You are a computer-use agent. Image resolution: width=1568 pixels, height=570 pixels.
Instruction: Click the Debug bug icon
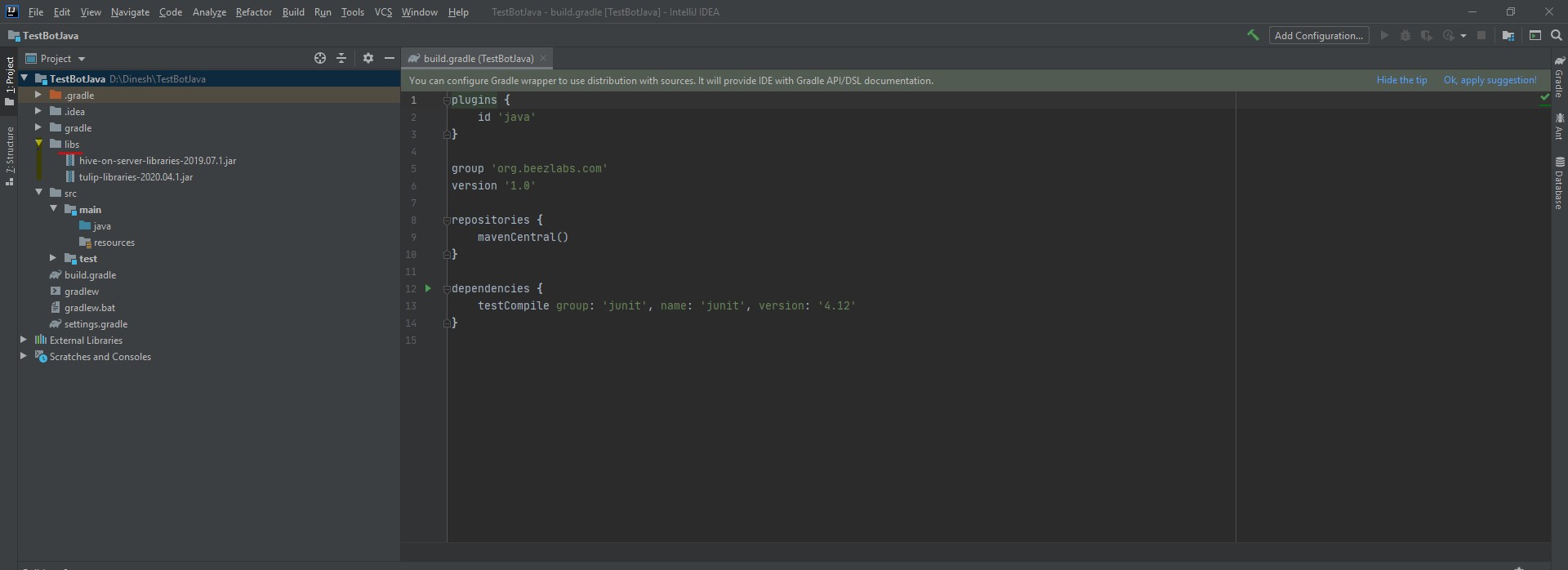[1405, 35]
